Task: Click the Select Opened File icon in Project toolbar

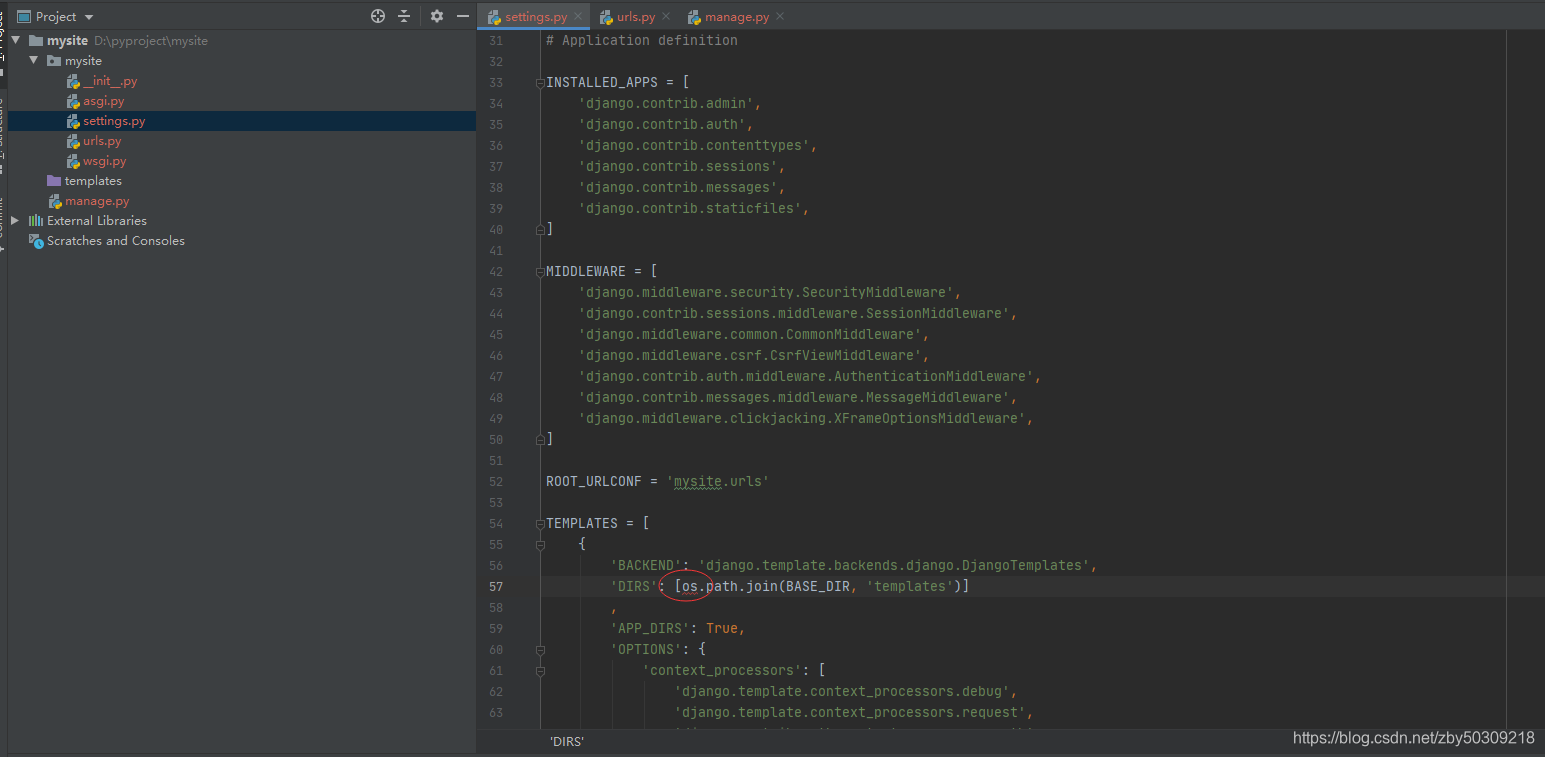Action: tap(377, 16)
